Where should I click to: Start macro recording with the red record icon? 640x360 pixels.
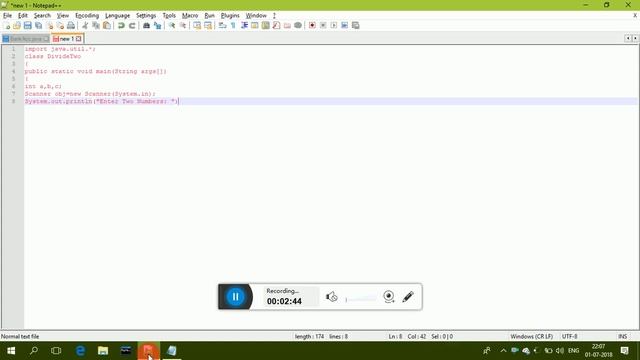coord(312,25)
